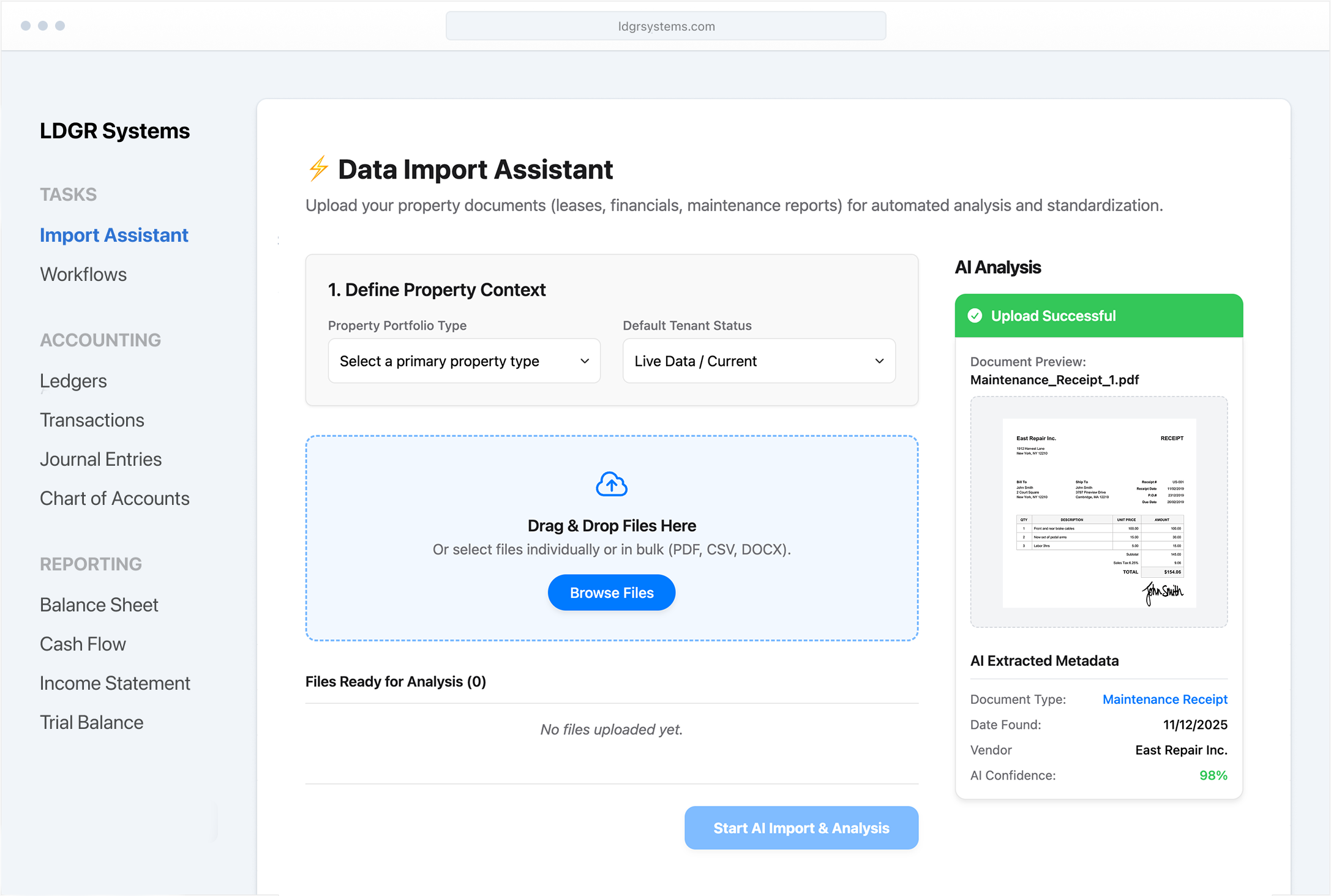Click the ldgrsystems.com address bar

665,26
